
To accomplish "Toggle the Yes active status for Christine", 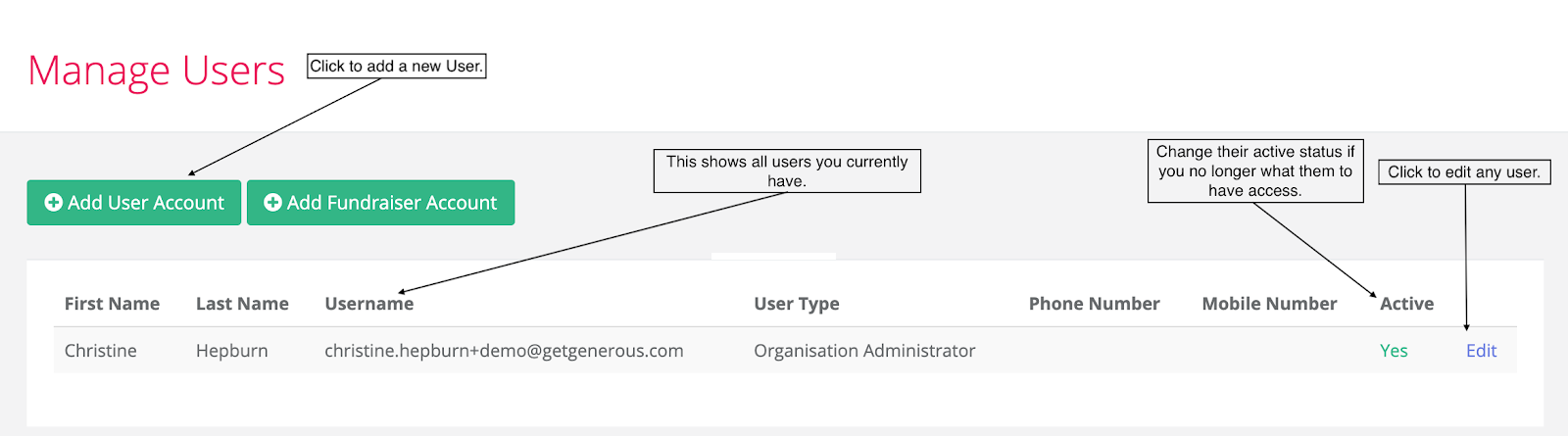I will click(1394, 351).
